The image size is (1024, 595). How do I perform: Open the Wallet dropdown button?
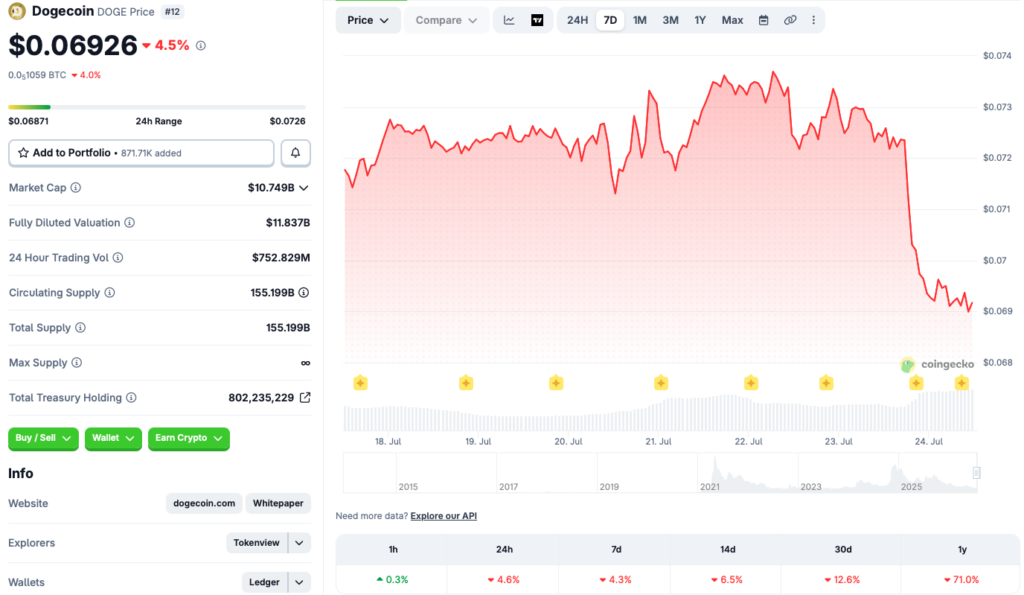(113, 438)
